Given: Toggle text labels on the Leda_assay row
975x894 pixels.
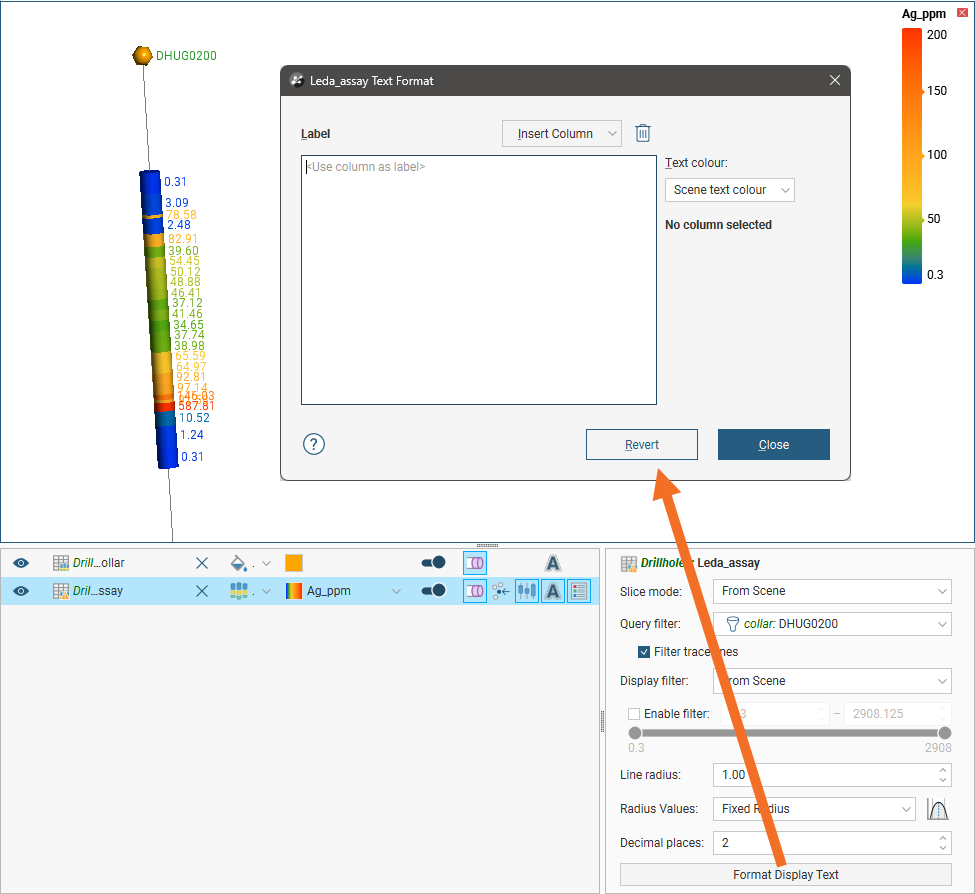Looking at the screenshot, I should 553,591.
